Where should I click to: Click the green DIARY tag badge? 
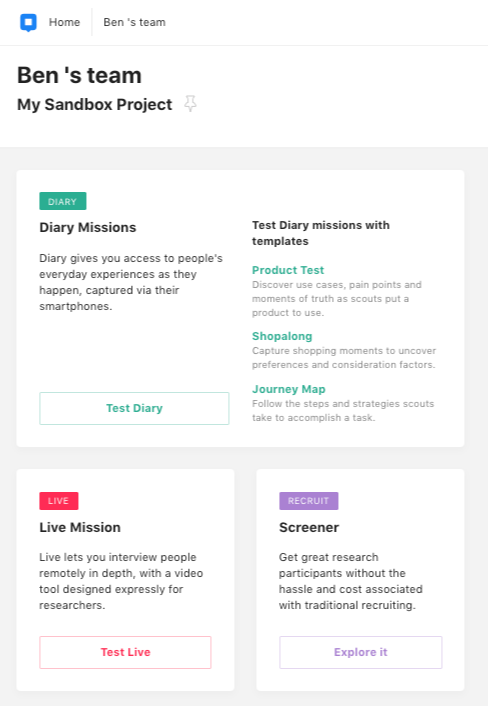tap(63, 201)
